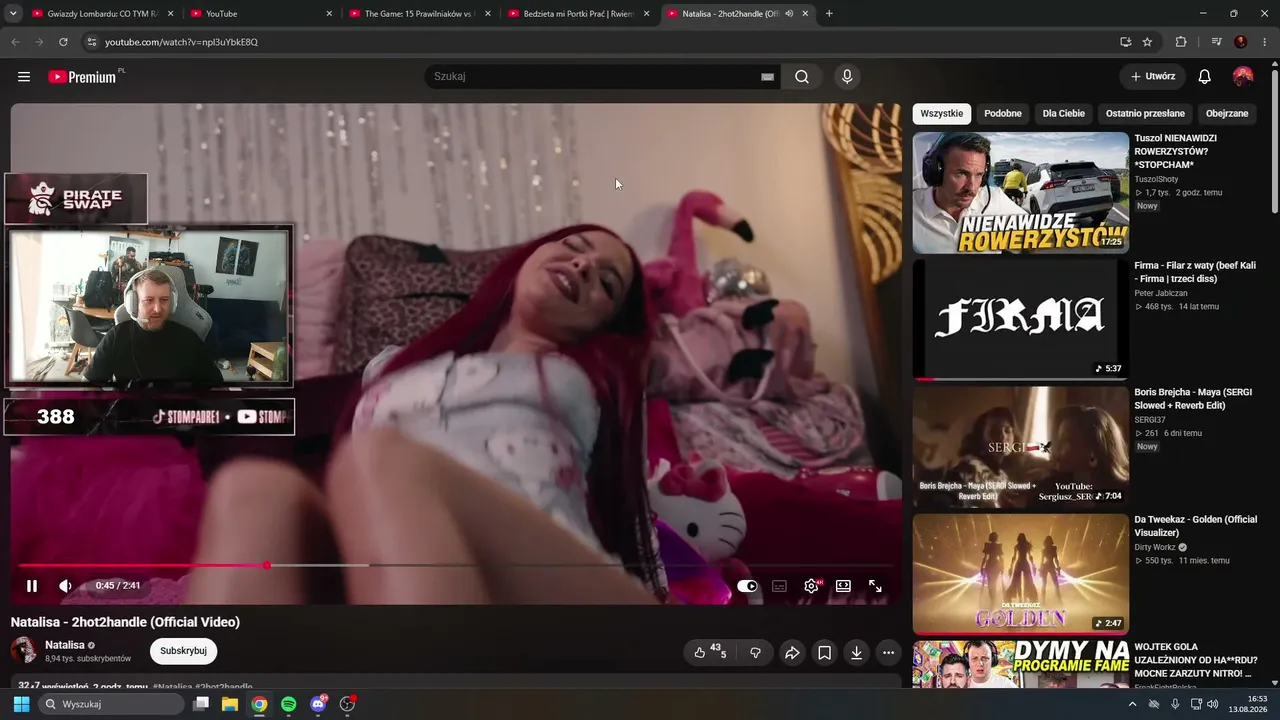Open the Chrome profile avatar
1280x720 pixels.
point(1241,42)
